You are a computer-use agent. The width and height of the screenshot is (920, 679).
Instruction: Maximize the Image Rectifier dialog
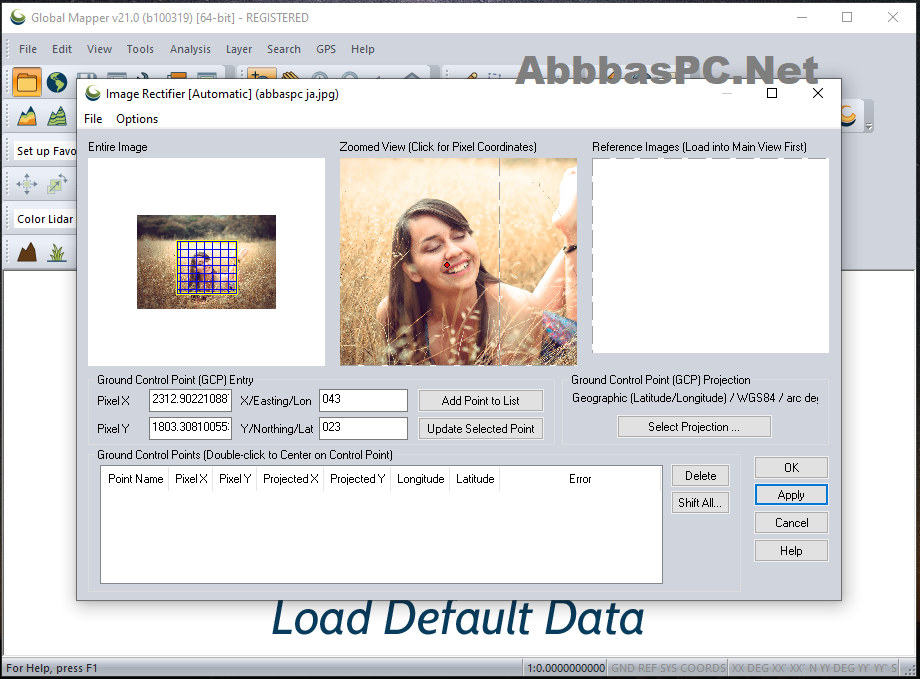772,93
